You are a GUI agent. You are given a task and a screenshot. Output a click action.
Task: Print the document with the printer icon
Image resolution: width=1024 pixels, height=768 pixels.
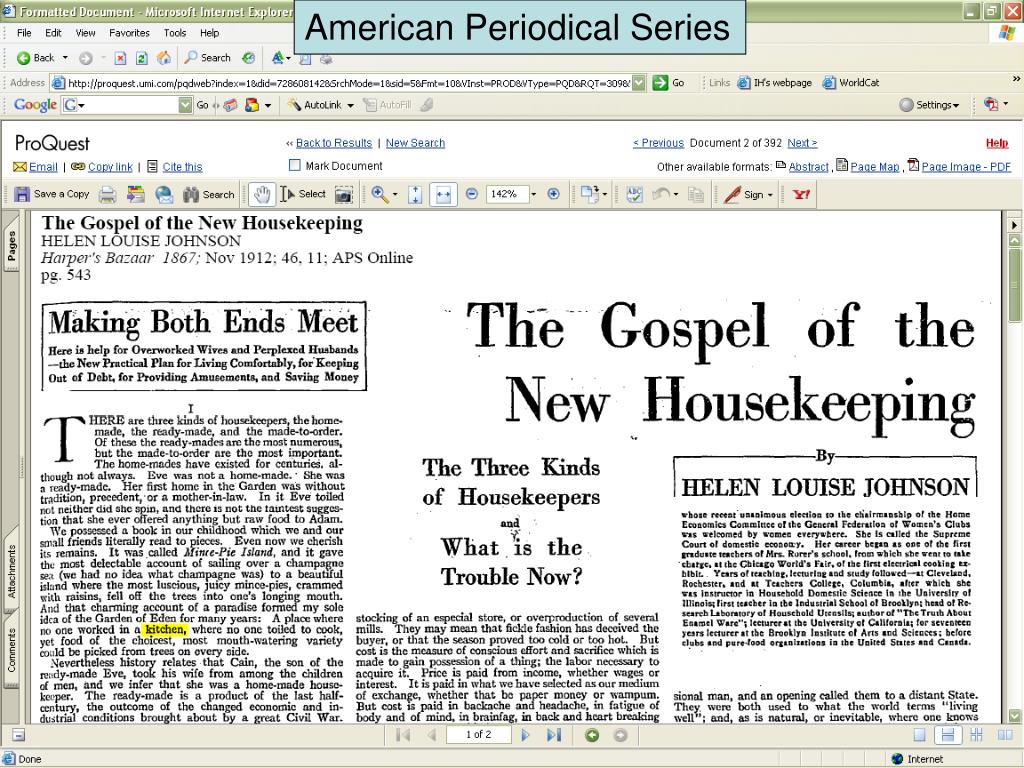click(x=108, y=194)
